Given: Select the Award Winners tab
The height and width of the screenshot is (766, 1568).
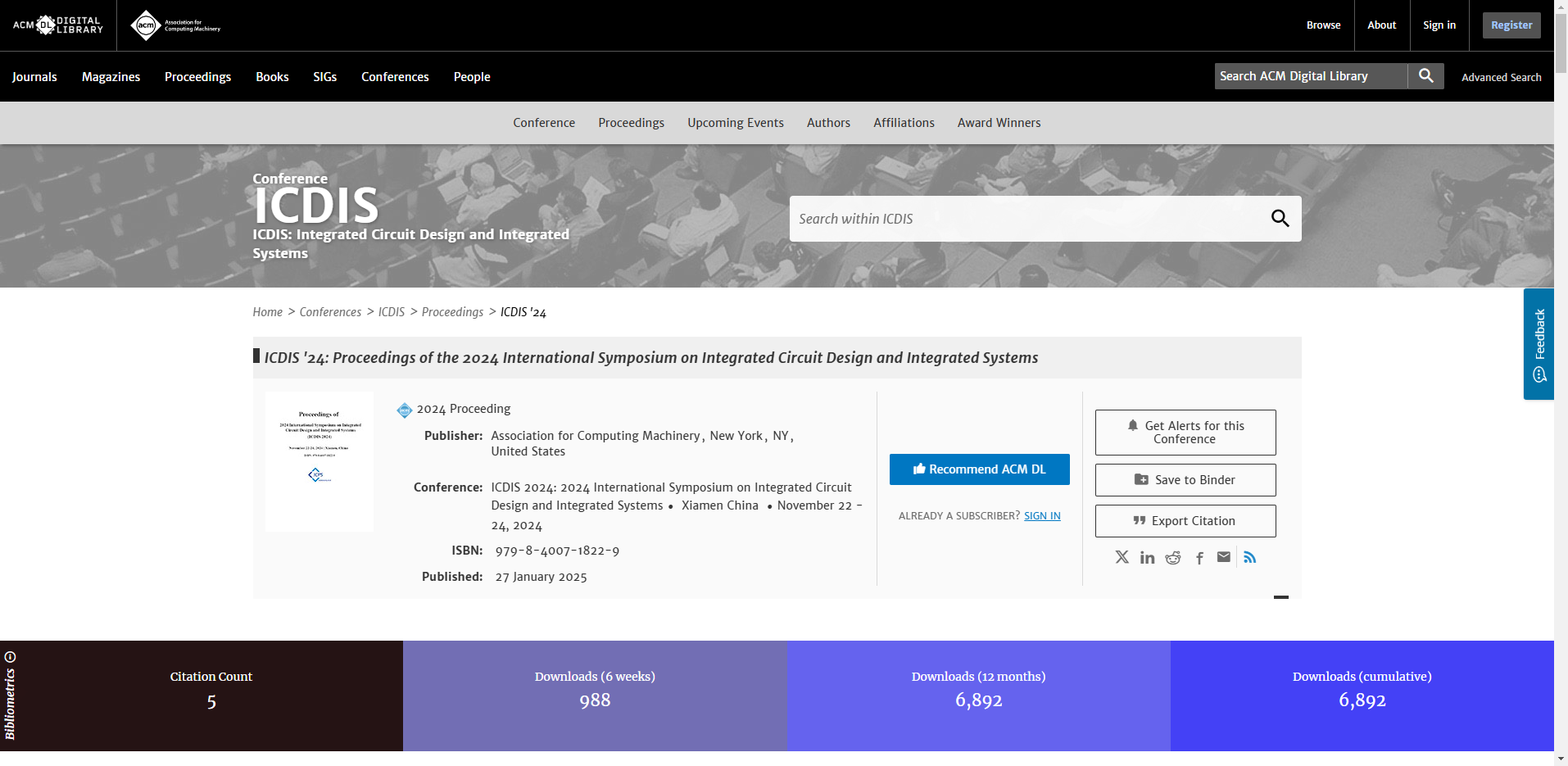Looking at the screenshot, I should pyautogui.click(x=999, y=123).
